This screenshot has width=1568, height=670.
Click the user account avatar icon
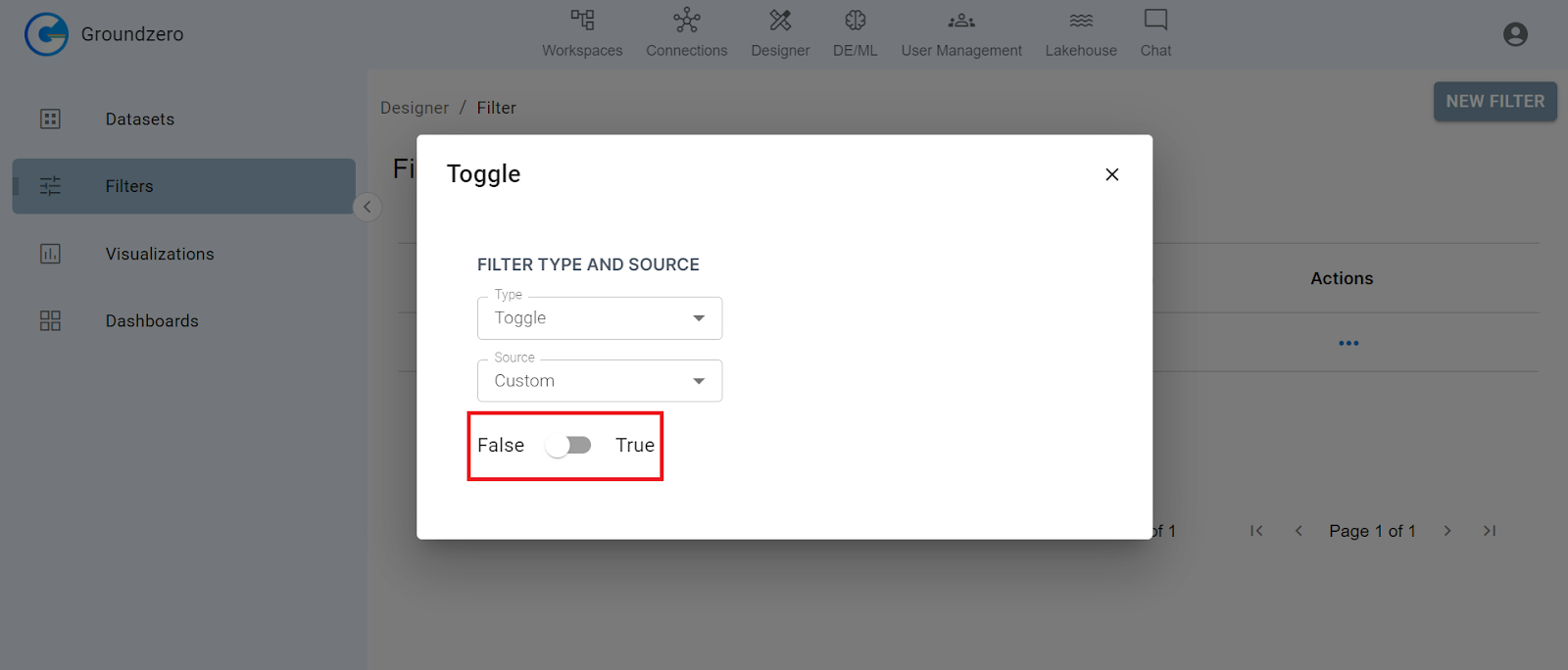[x=1515, y=34]
